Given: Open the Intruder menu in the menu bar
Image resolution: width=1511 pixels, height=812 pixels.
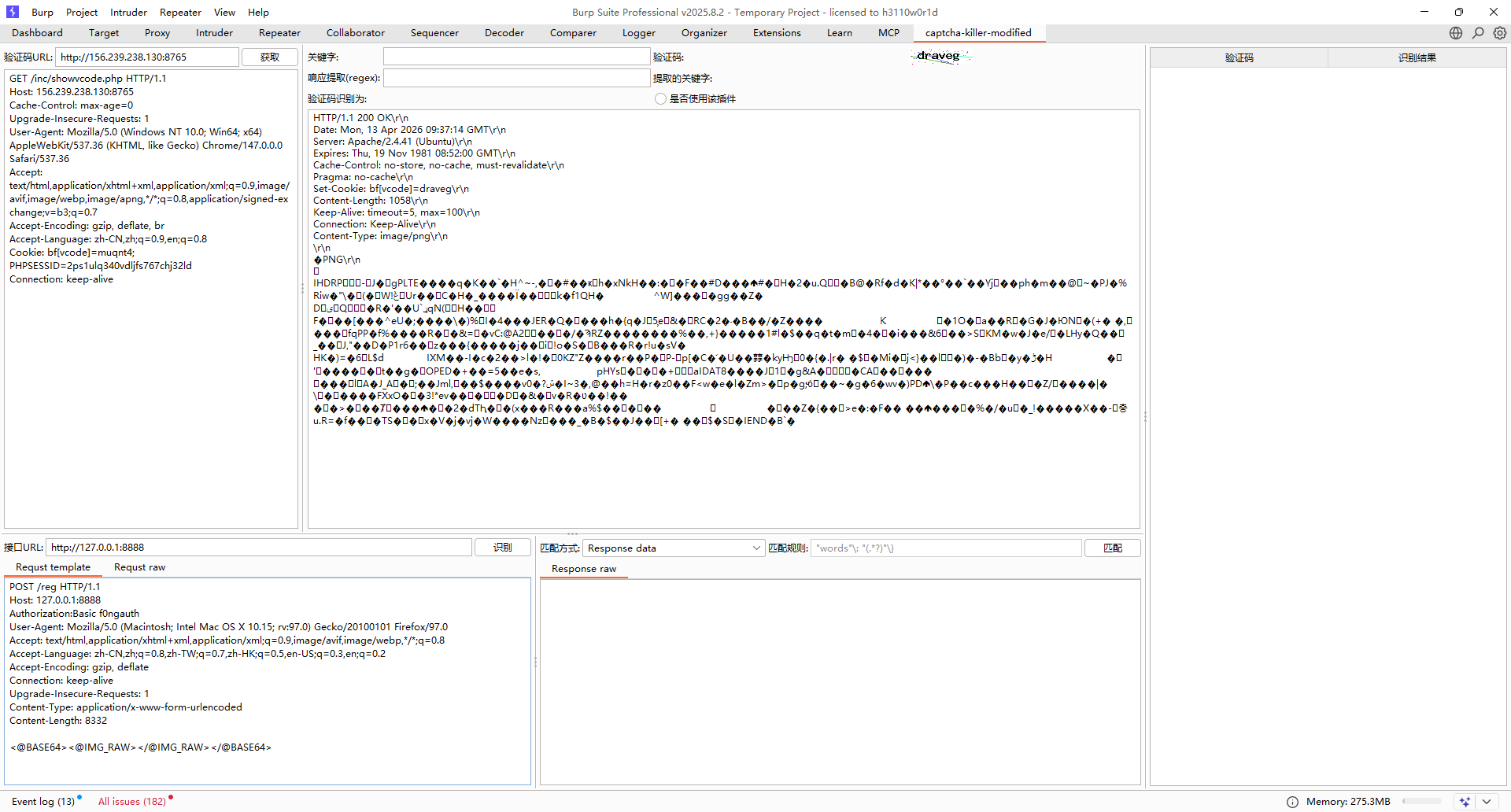Looking at the screenshot, I should (128, 12).
